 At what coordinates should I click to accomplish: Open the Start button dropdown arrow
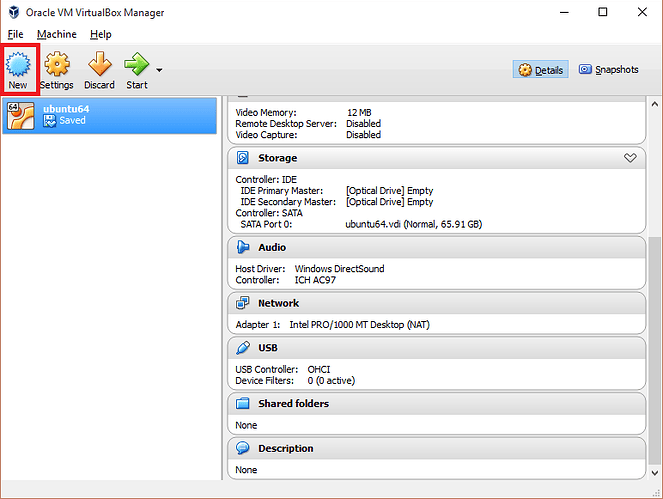(159, 70)
